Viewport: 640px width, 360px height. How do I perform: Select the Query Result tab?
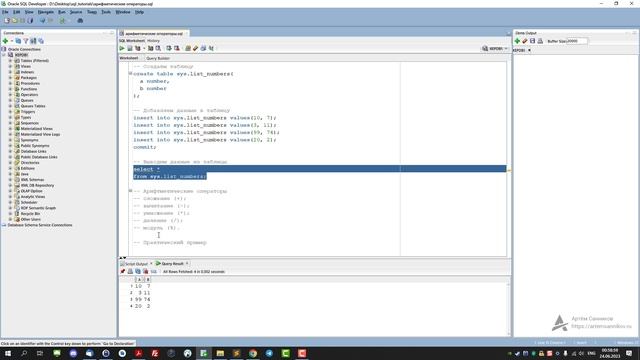[172, 264]
